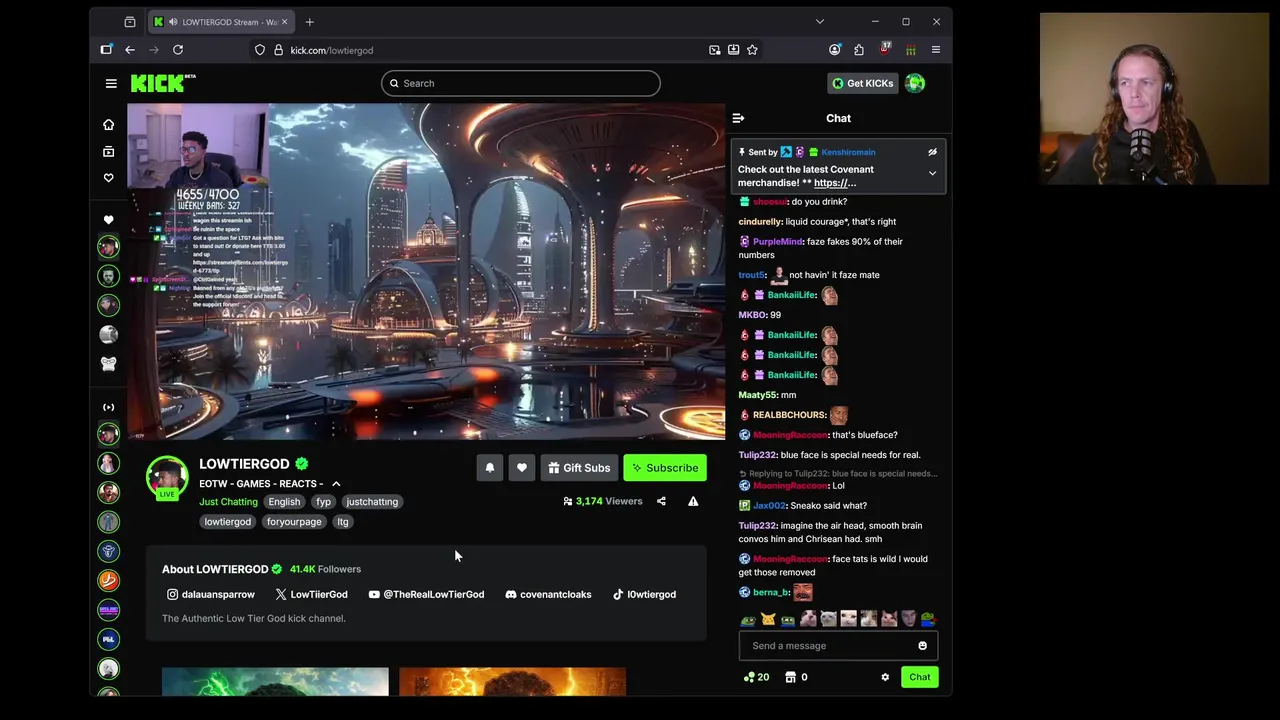Bookmark page with the star icon
The width and height of the screenshot is (1280, 720).
tap(752, 50)
